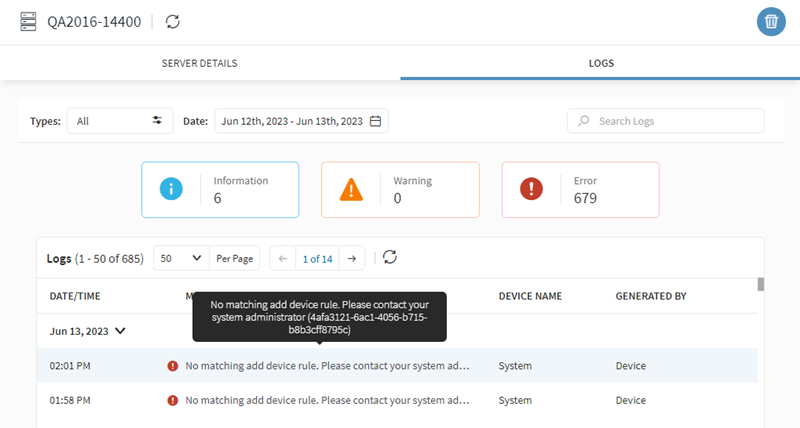Screen dimensions: 800x428
Task: Collapse the Jun 13, 2023 log group
Action: click(122, 329)
